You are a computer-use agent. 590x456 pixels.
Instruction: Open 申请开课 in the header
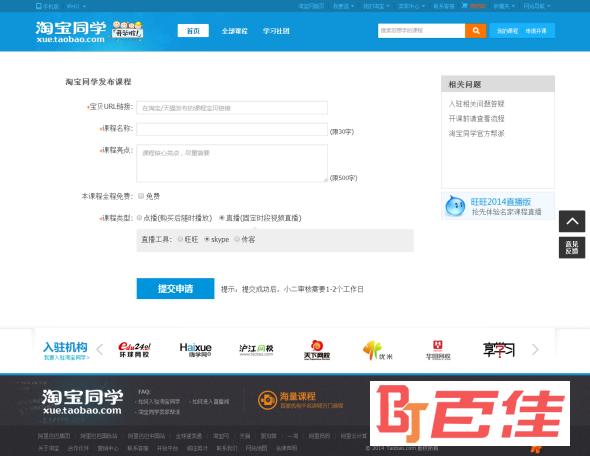pyautogui.click(x=536, y=31)
